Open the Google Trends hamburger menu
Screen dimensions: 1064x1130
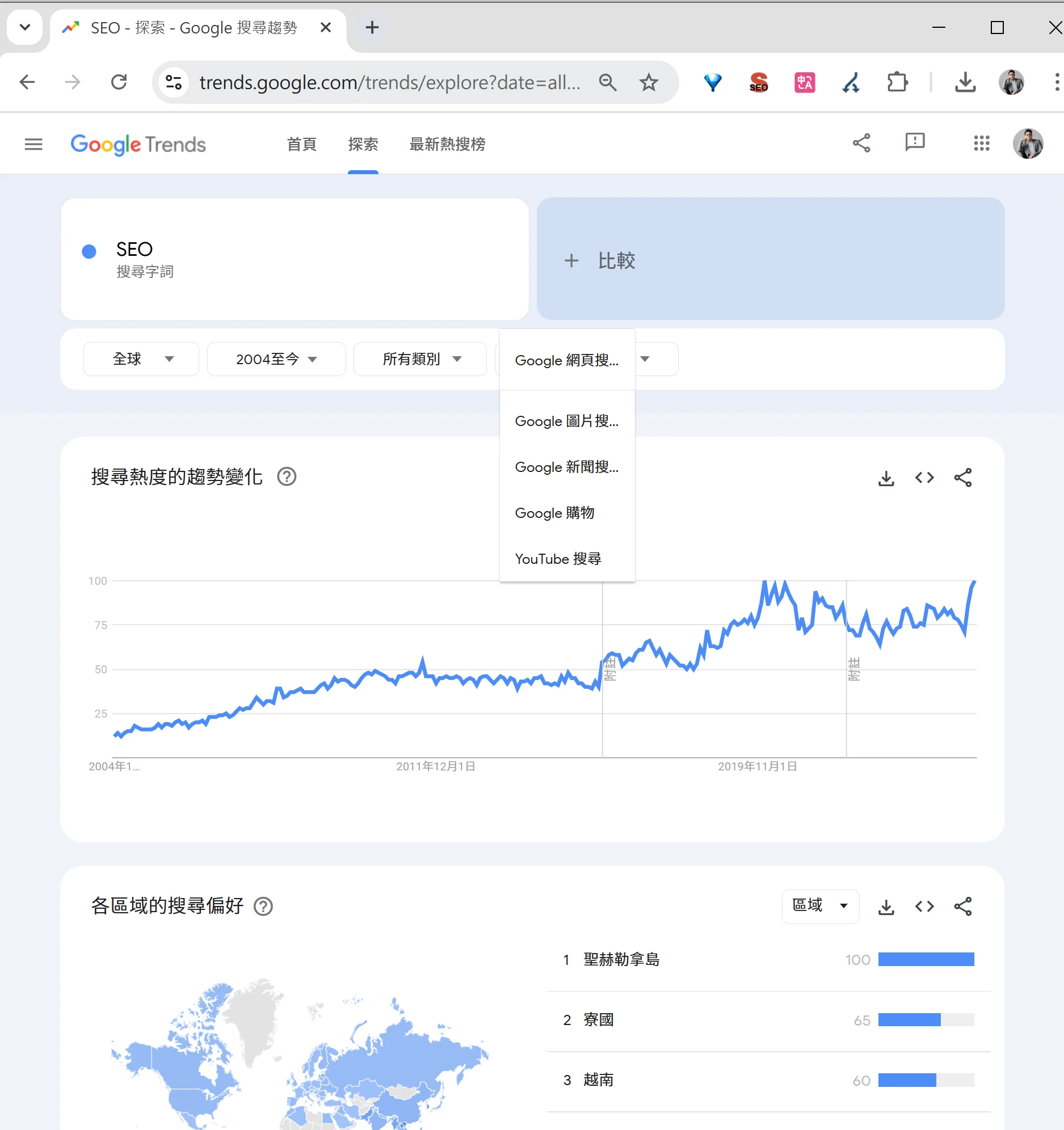[33, 145]
